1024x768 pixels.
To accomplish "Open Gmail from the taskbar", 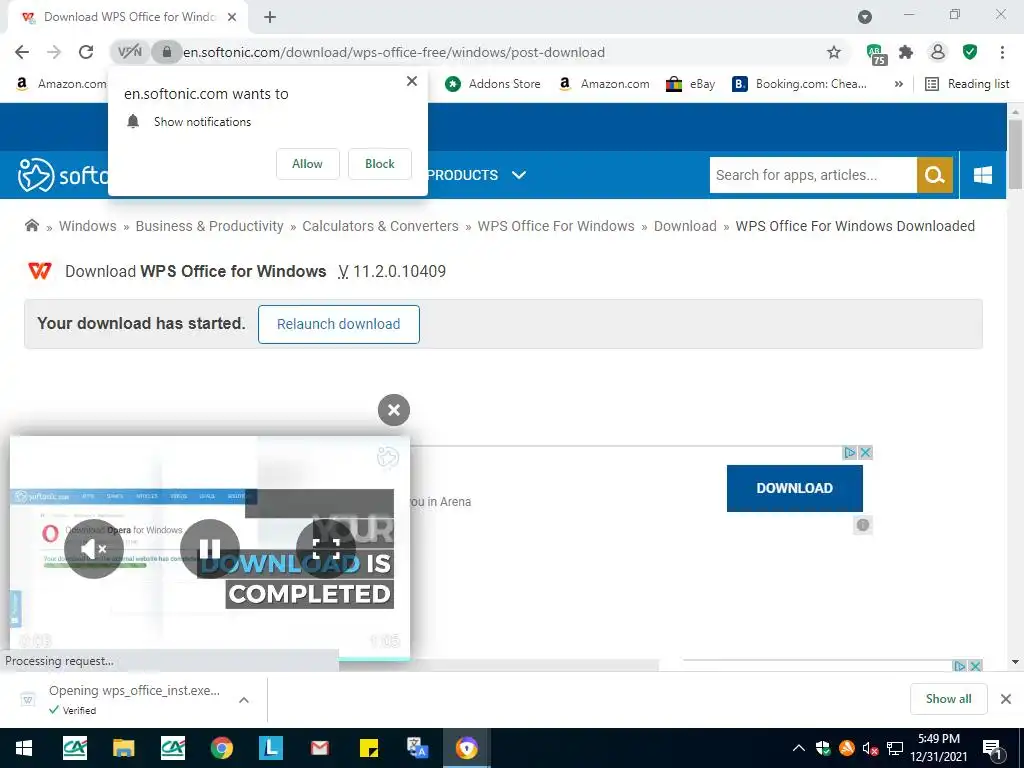I will click(319, 748).
